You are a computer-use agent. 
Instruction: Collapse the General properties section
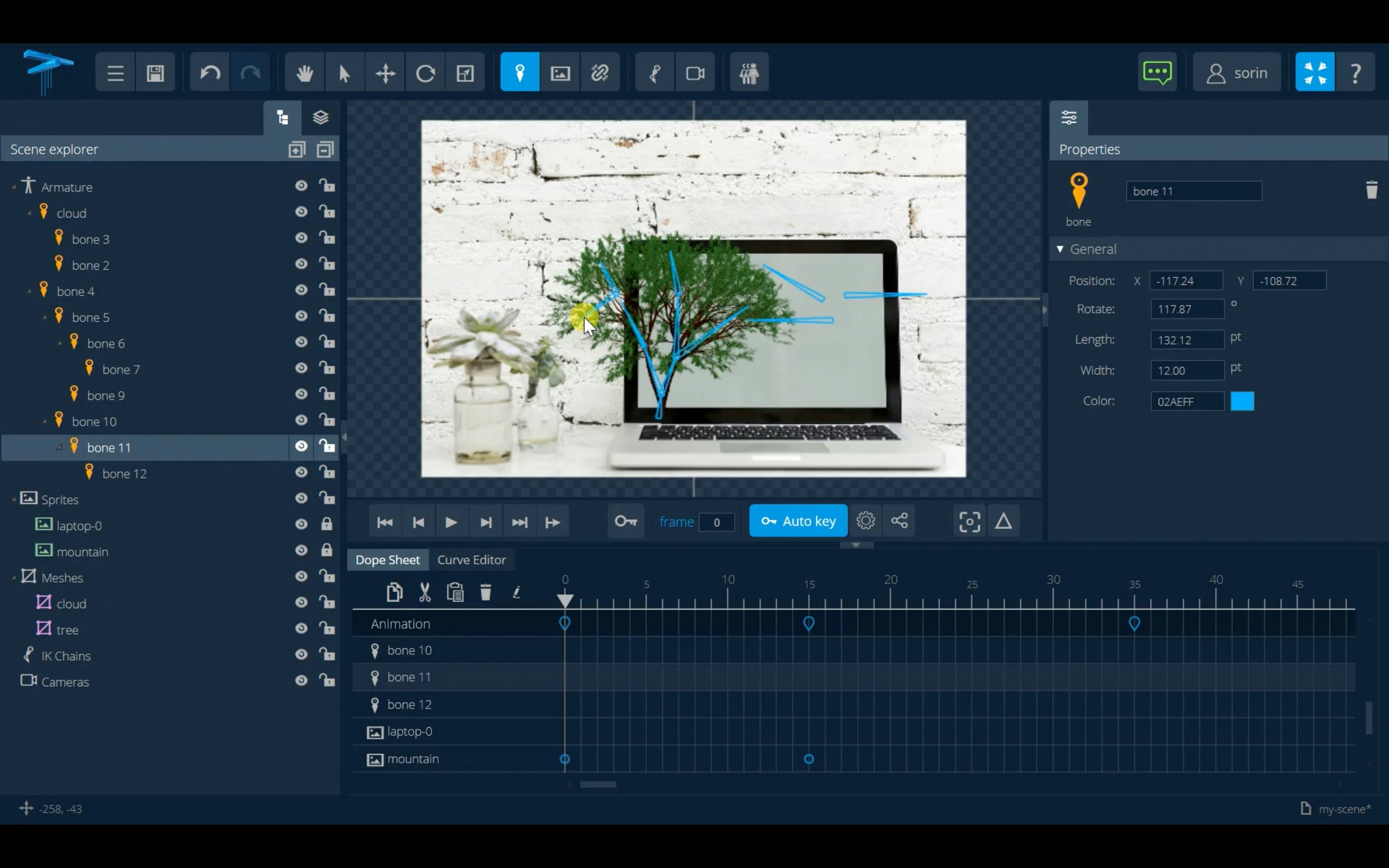pyautogui.click(x=1060, y=249)
